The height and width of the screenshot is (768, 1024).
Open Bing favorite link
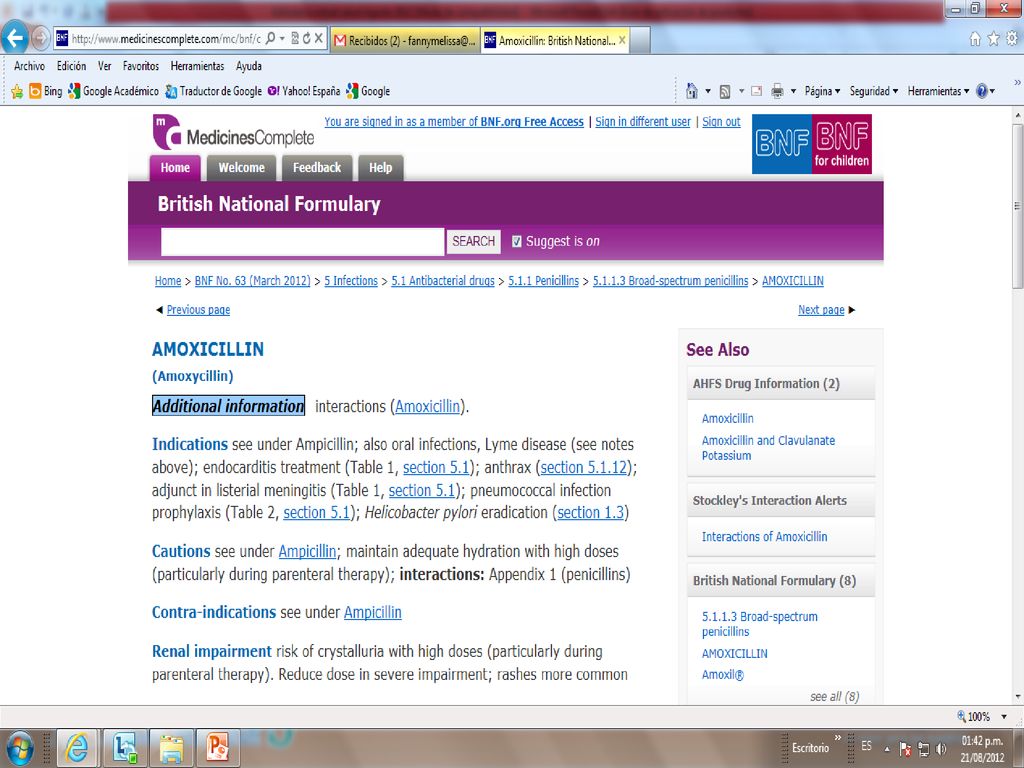[x=46, y=91]
